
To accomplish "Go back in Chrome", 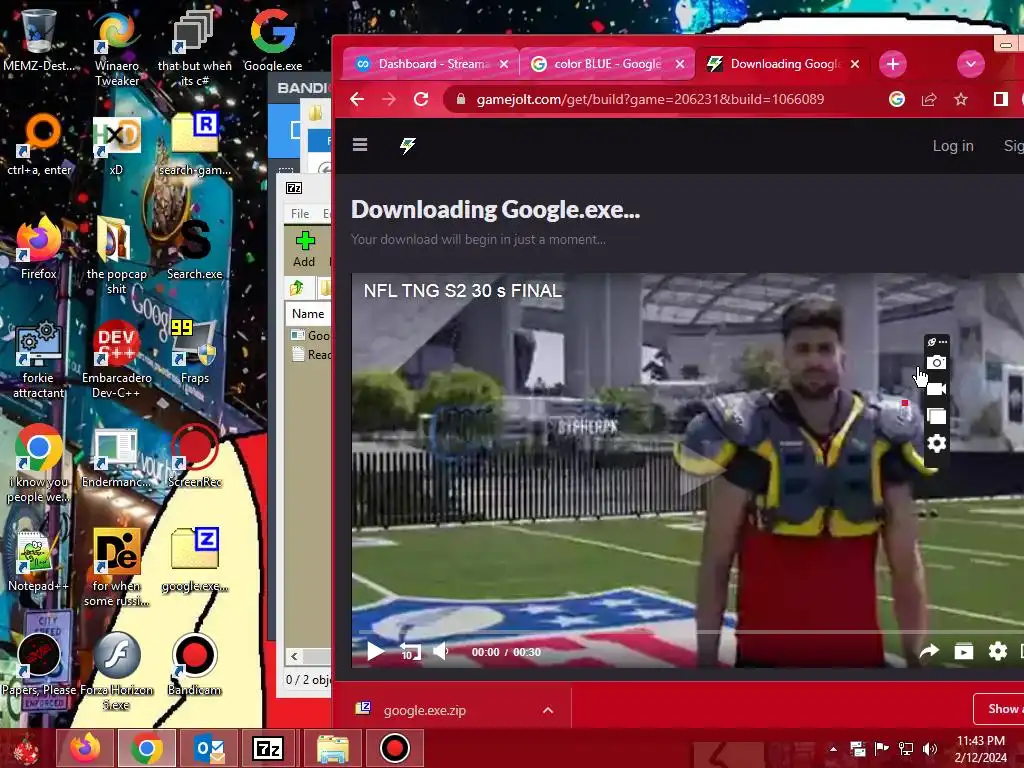I will 357,99.
